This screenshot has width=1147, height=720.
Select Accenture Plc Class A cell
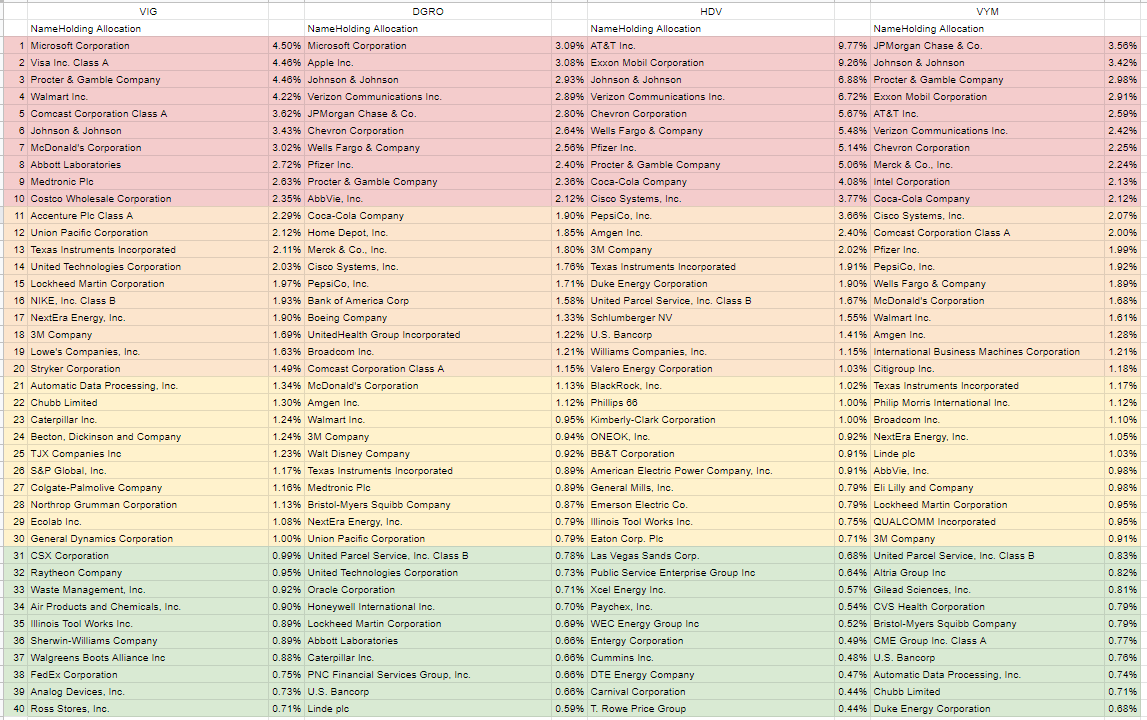point(148,215)
